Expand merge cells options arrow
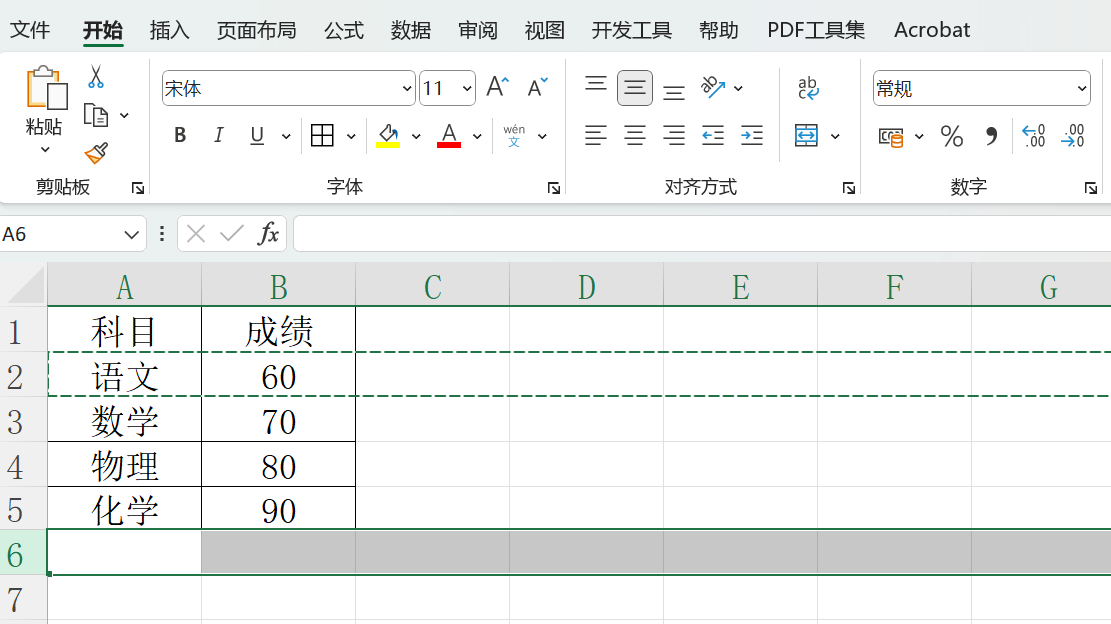The width and height of the screenshot is (1111, 624). 835,136
